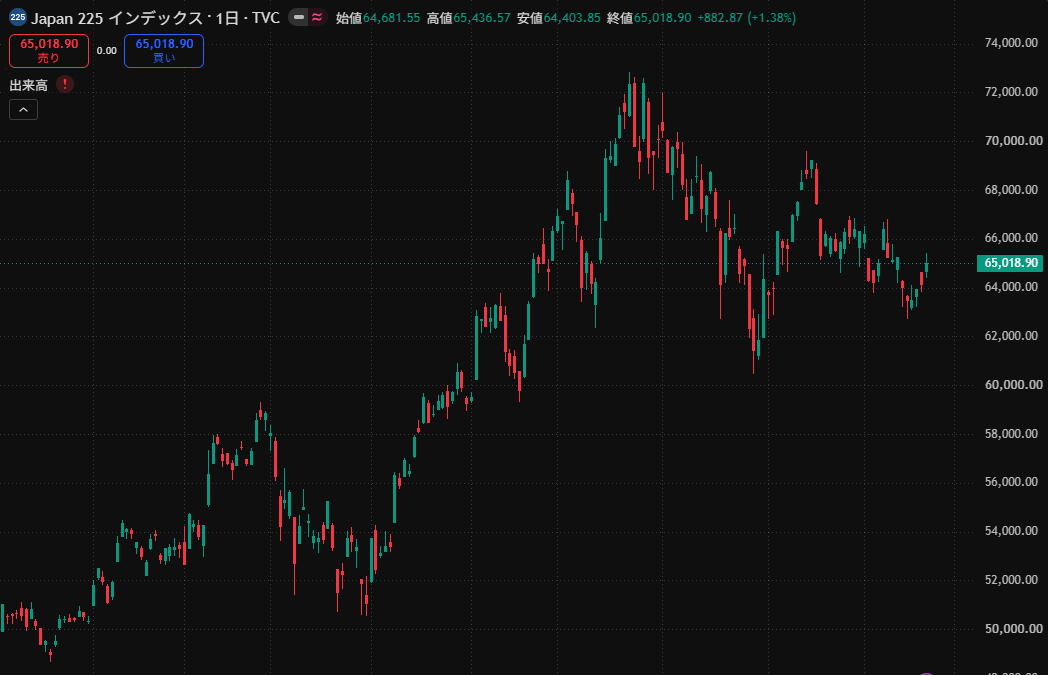
Task: Select the 出来高 volume indicator label
Action: [x=29, y=85]
